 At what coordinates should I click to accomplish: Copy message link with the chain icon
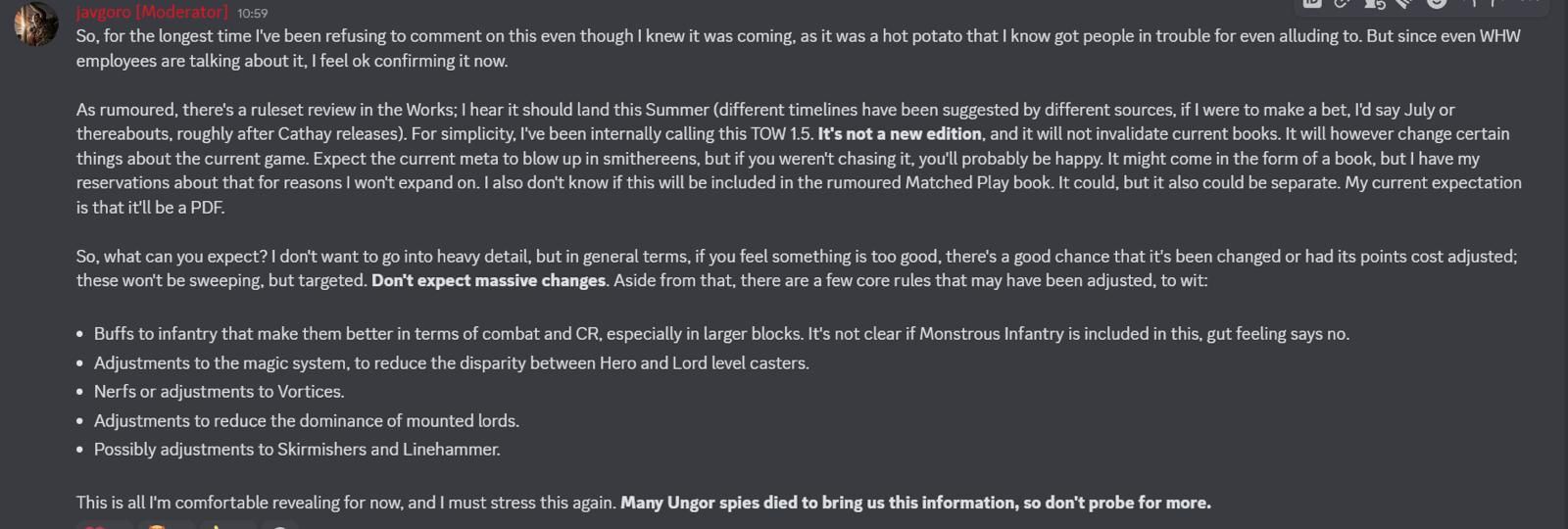coord(1342,3)
